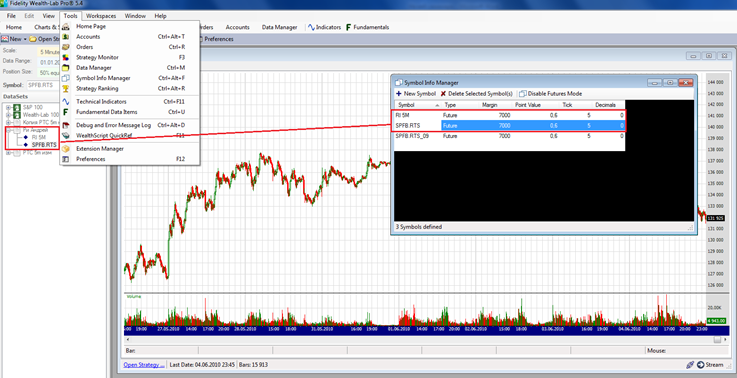The image size is (737, 378).
Task: Click the New Symbol plus icon
Action: click(x=399, y=94)
